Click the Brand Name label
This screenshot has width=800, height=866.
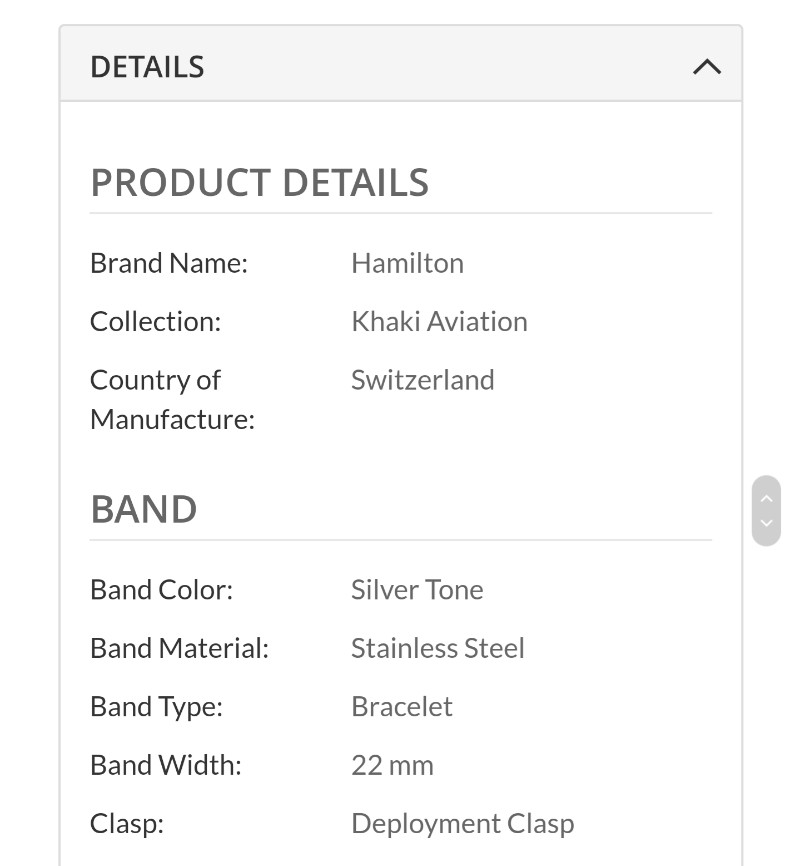[169, 263]
